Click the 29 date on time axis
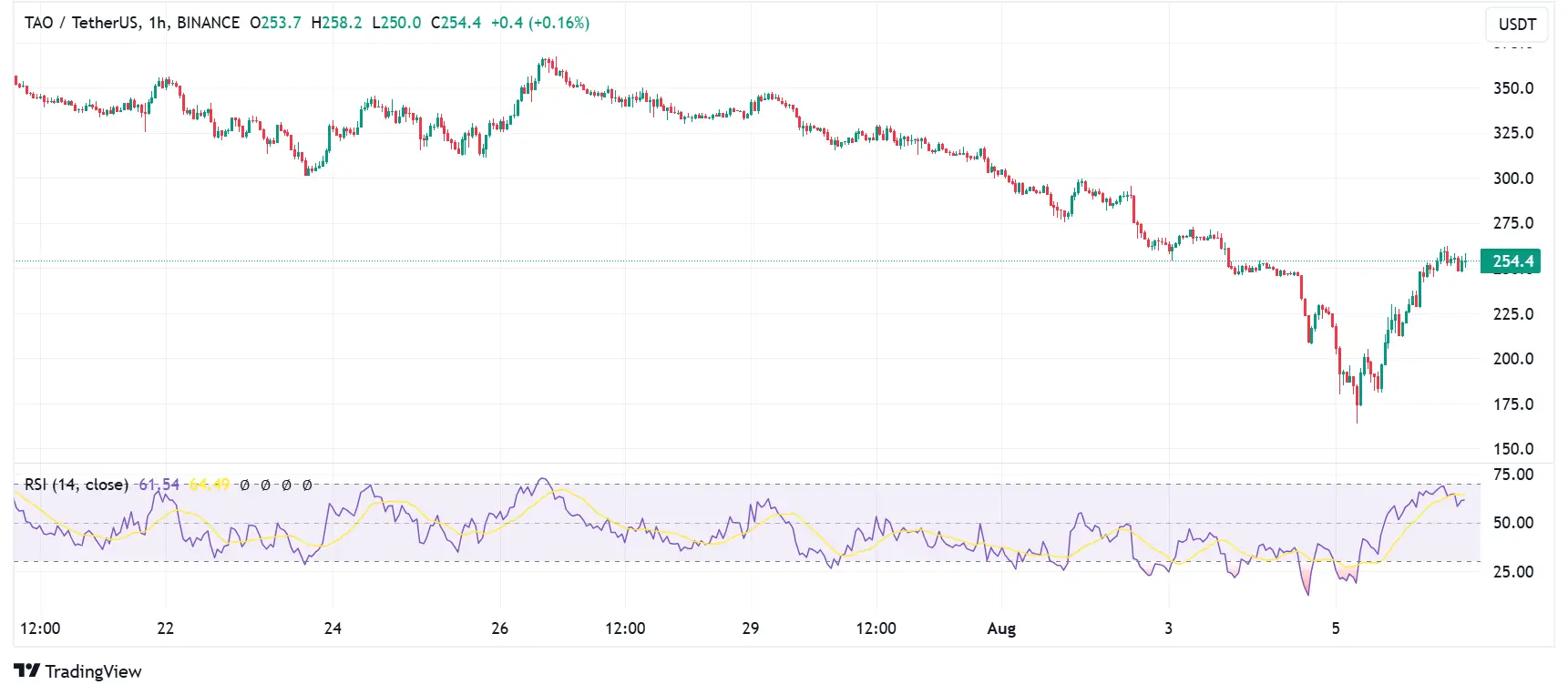Image resolution: width=1568 pixels, height=695 pixels. click(x=750, y=629)
